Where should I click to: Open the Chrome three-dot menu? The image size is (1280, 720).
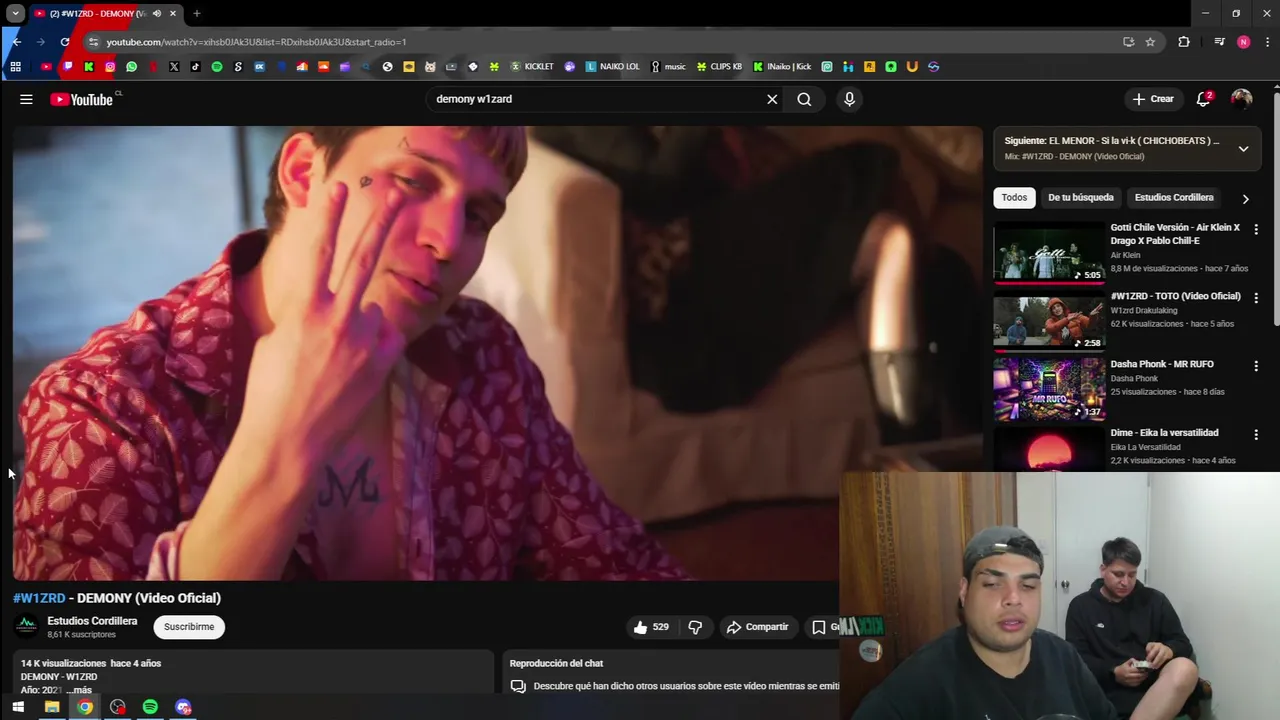(1267, 42)
